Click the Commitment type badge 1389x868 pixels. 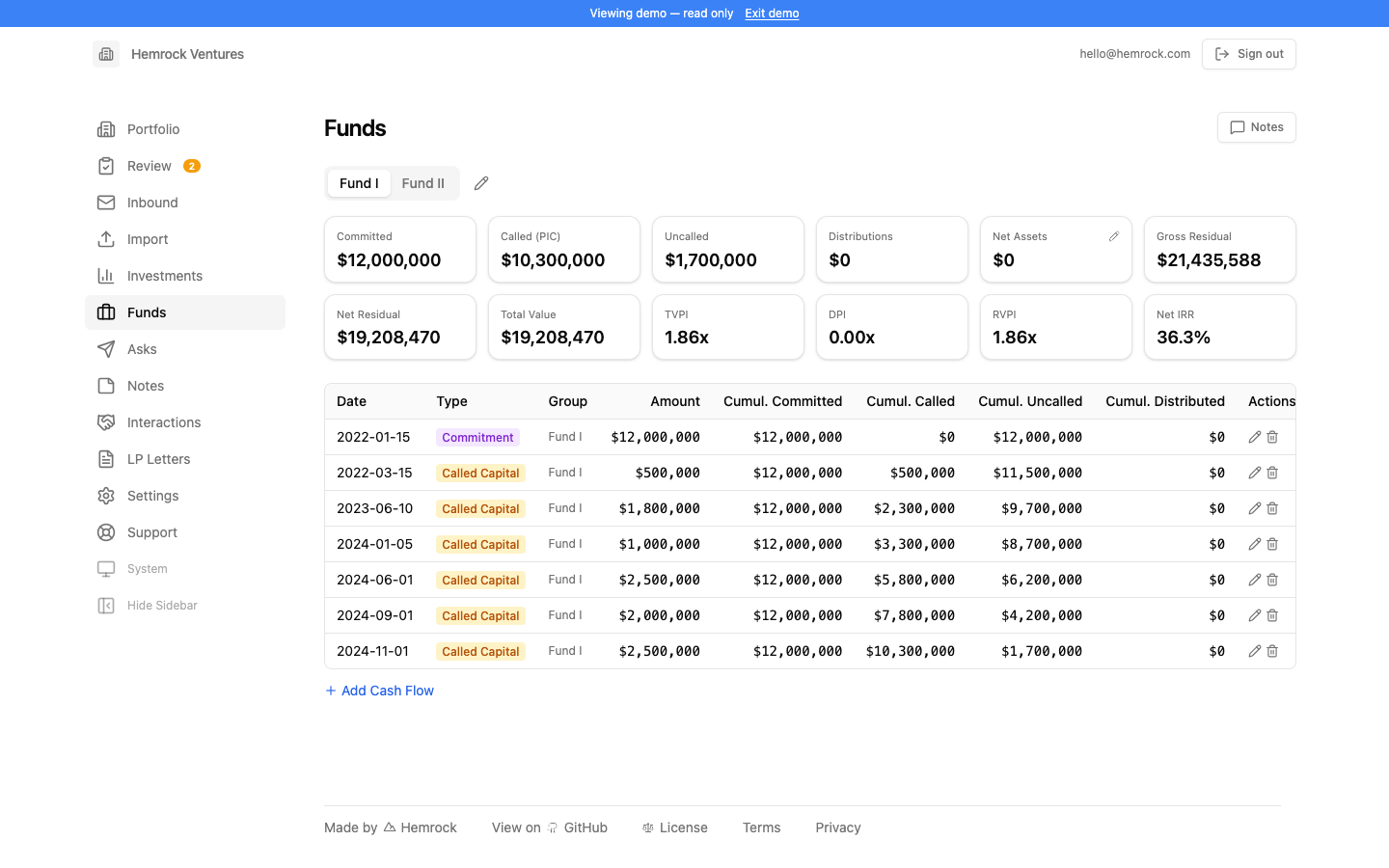477,437
